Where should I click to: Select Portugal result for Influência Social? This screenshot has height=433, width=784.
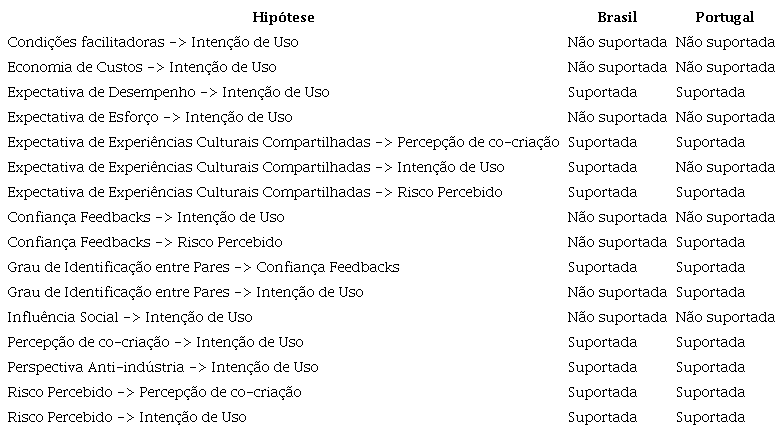725,317
